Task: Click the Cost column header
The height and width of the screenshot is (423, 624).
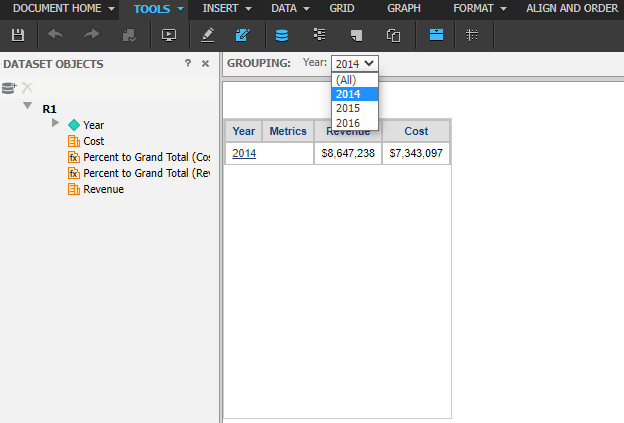Action: pyautogui.click(x=416, y=131)
